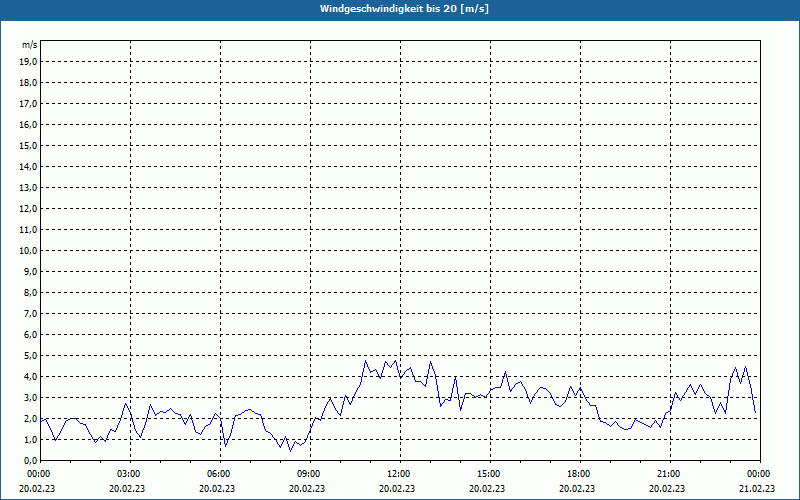This screenshot has height=500, width=800.
Task: Select the 2,0 y-axis value
Action: pyautogui.click(x=30, y=418)
